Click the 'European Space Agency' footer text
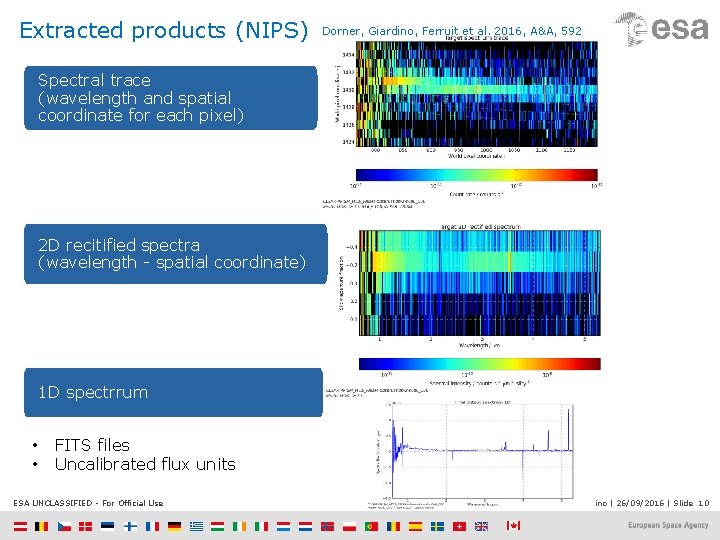 click(x=668, y=525)
